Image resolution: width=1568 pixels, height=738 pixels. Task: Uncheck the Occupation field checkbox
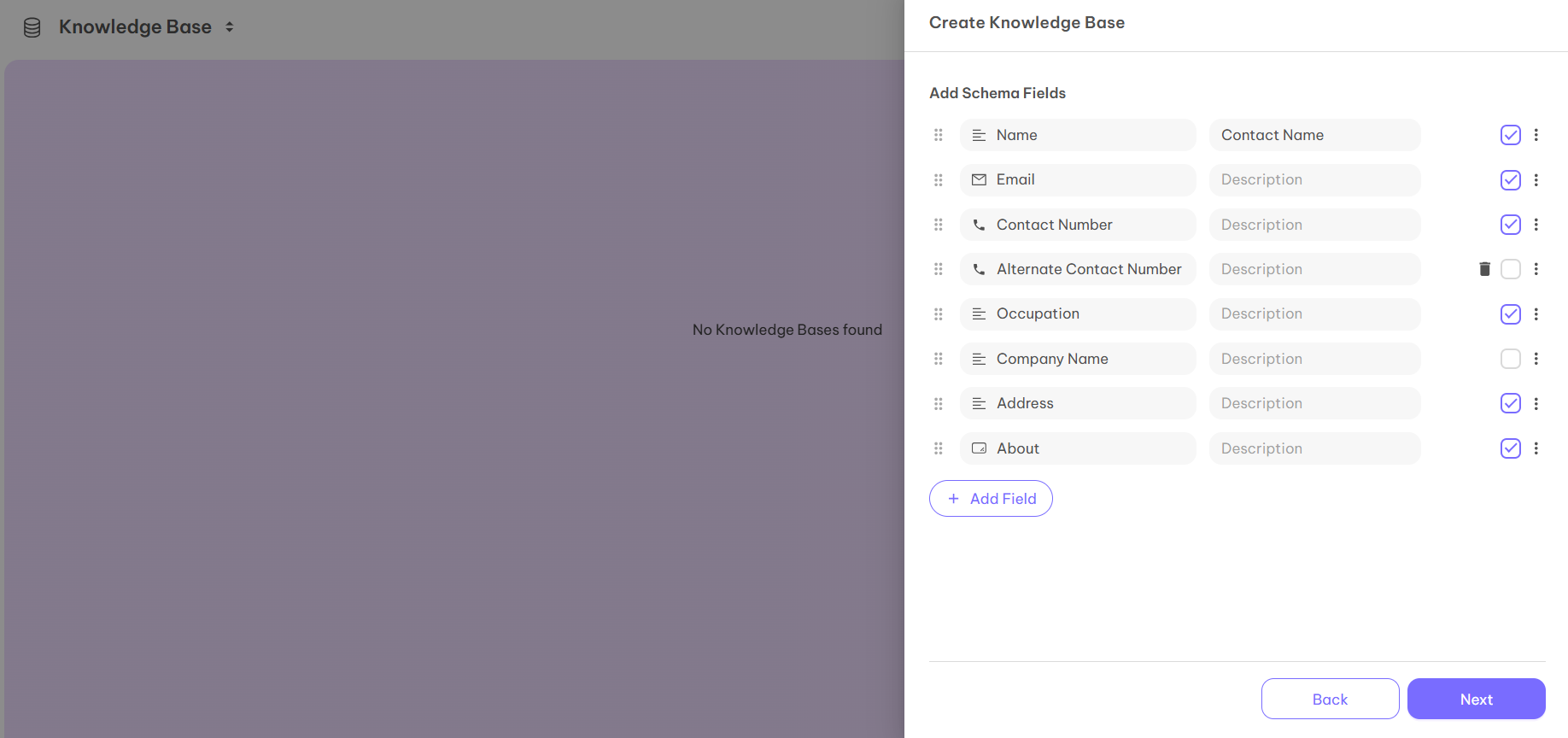(1511, 314)
